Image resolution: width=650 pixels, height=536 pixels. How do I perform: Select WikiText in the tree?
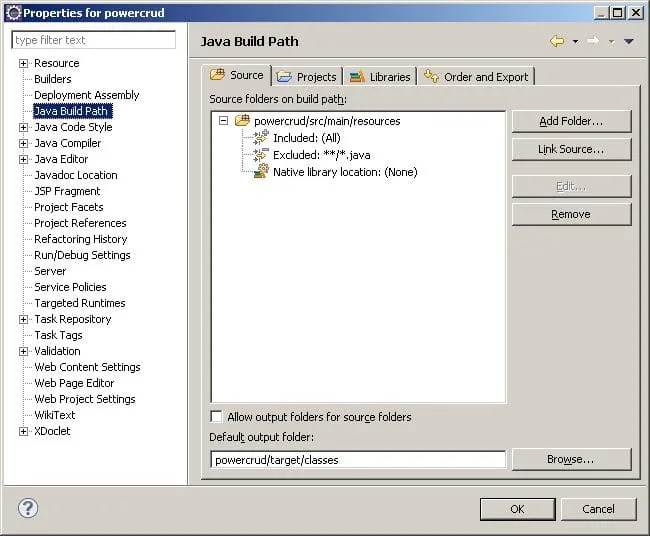55,415
